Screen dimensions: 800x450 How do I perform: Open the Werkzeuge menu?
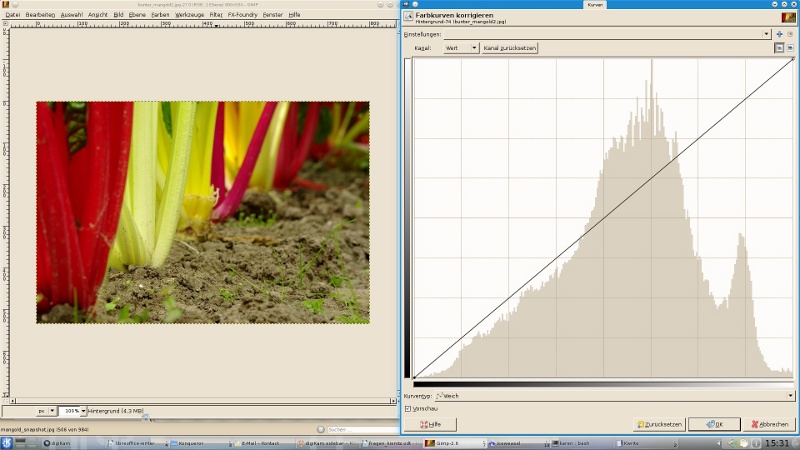(188, 15)
